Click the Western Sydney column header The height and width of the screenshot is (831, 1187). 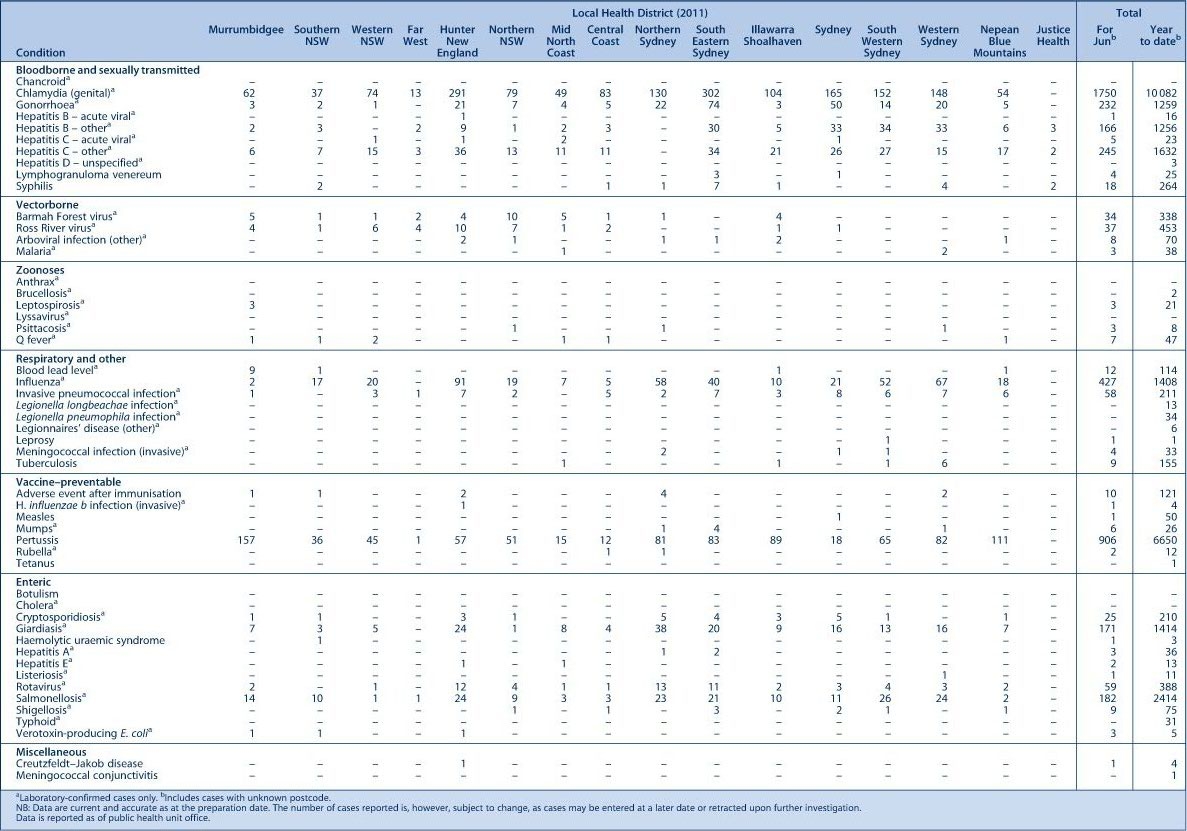[x=938, y=36]
